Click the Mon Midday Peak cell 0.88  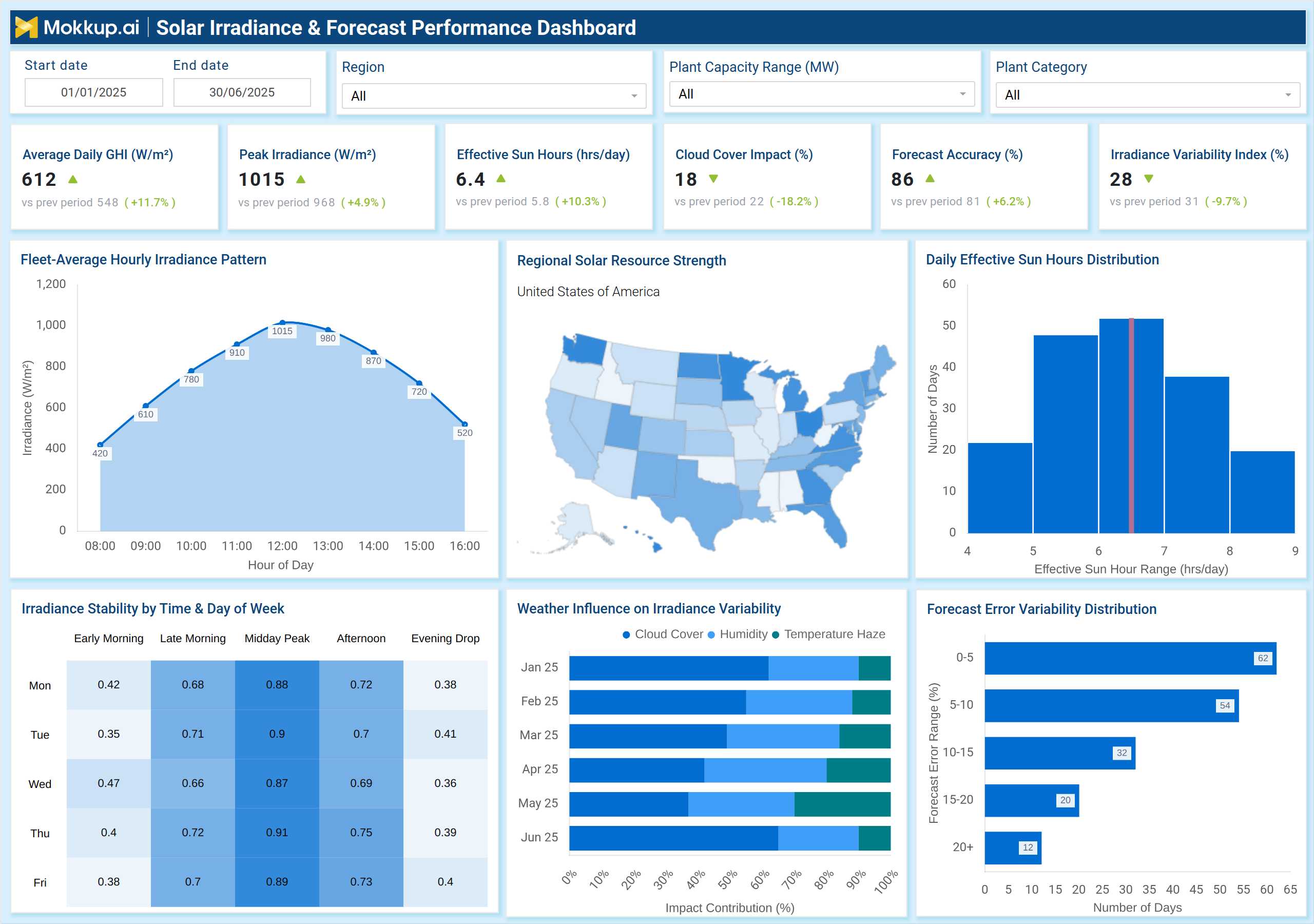coord(277,685)
